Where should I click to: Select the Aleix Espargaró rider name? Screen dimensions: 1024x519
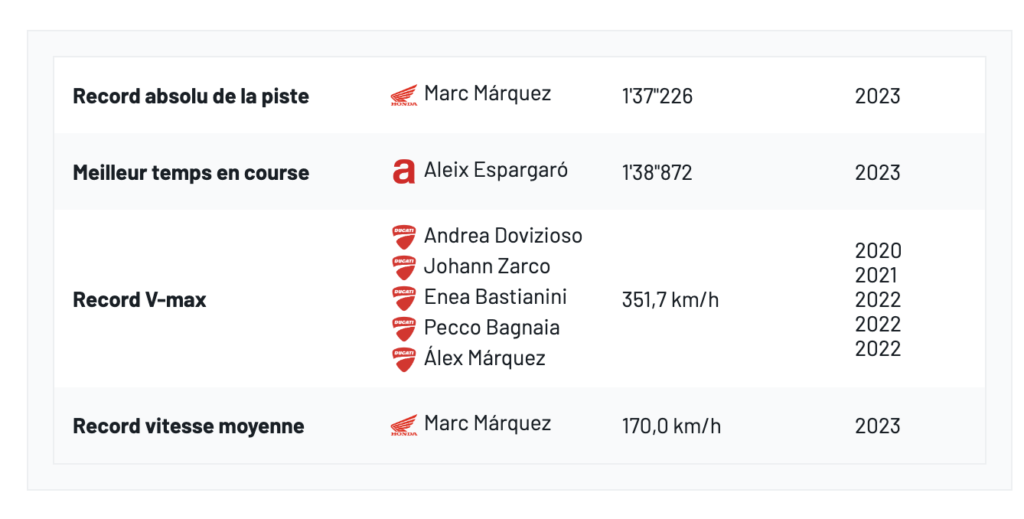pos(496,170)
